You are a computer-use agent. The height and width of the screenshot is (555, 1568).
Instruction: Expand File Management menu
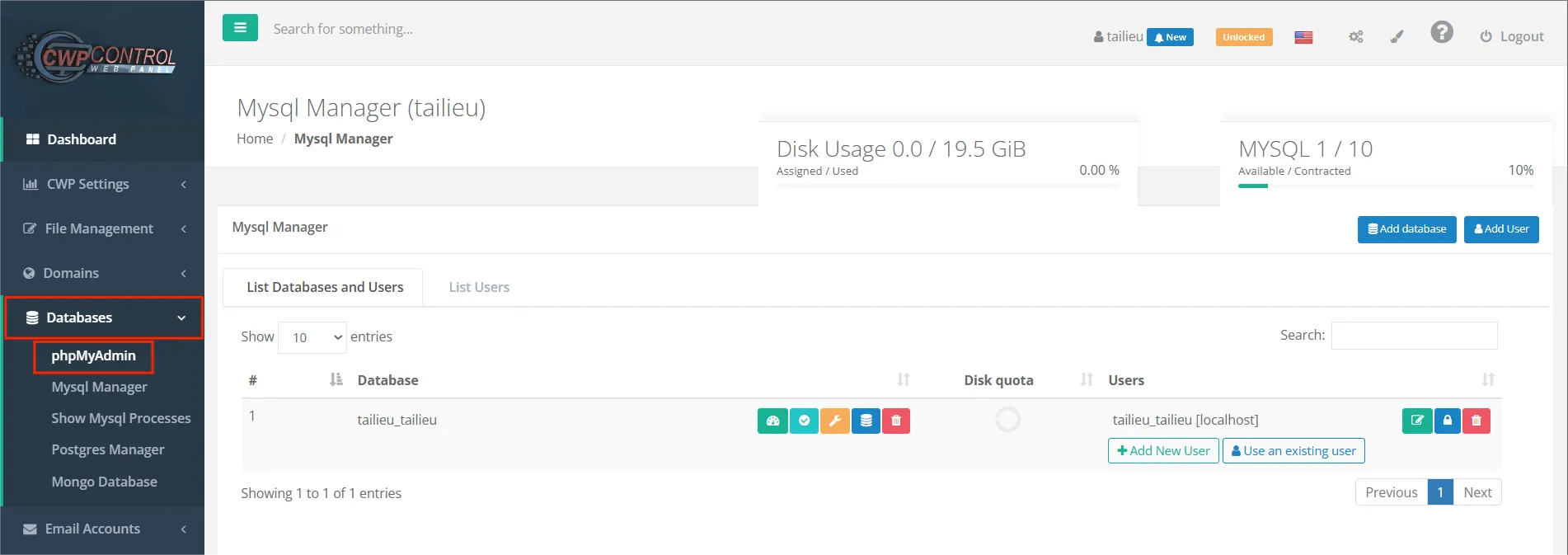[x=102, y=228]
